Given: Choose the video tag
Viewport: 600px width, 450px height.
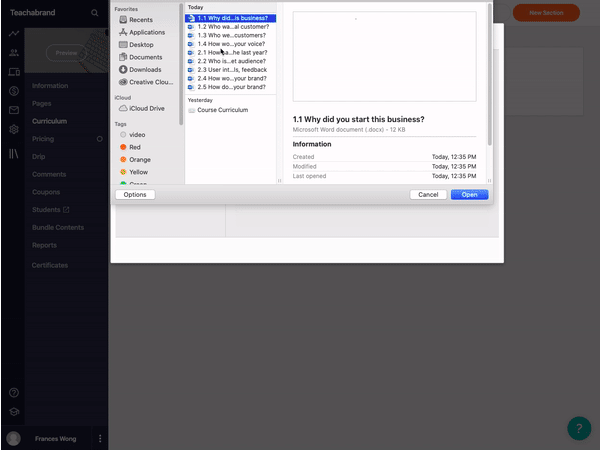Looking at the screenshot, I should 132,135.
